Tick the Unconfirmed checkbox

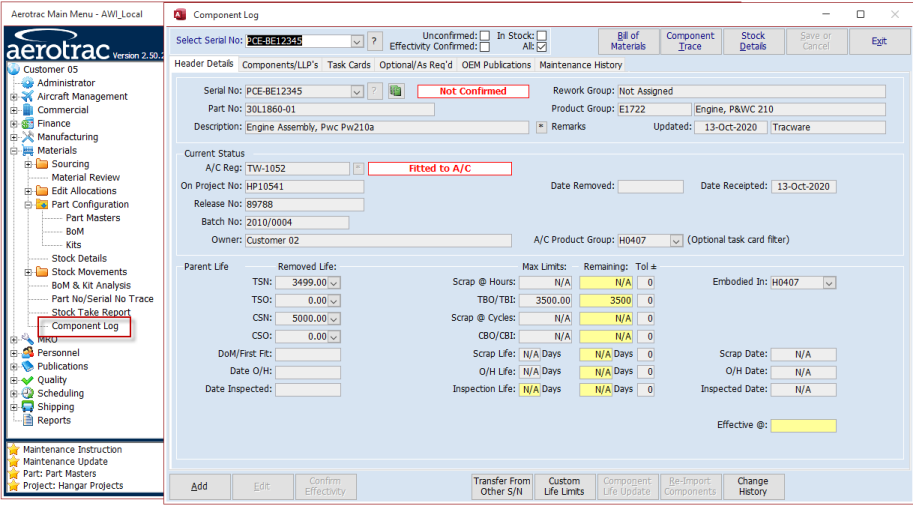484,35
